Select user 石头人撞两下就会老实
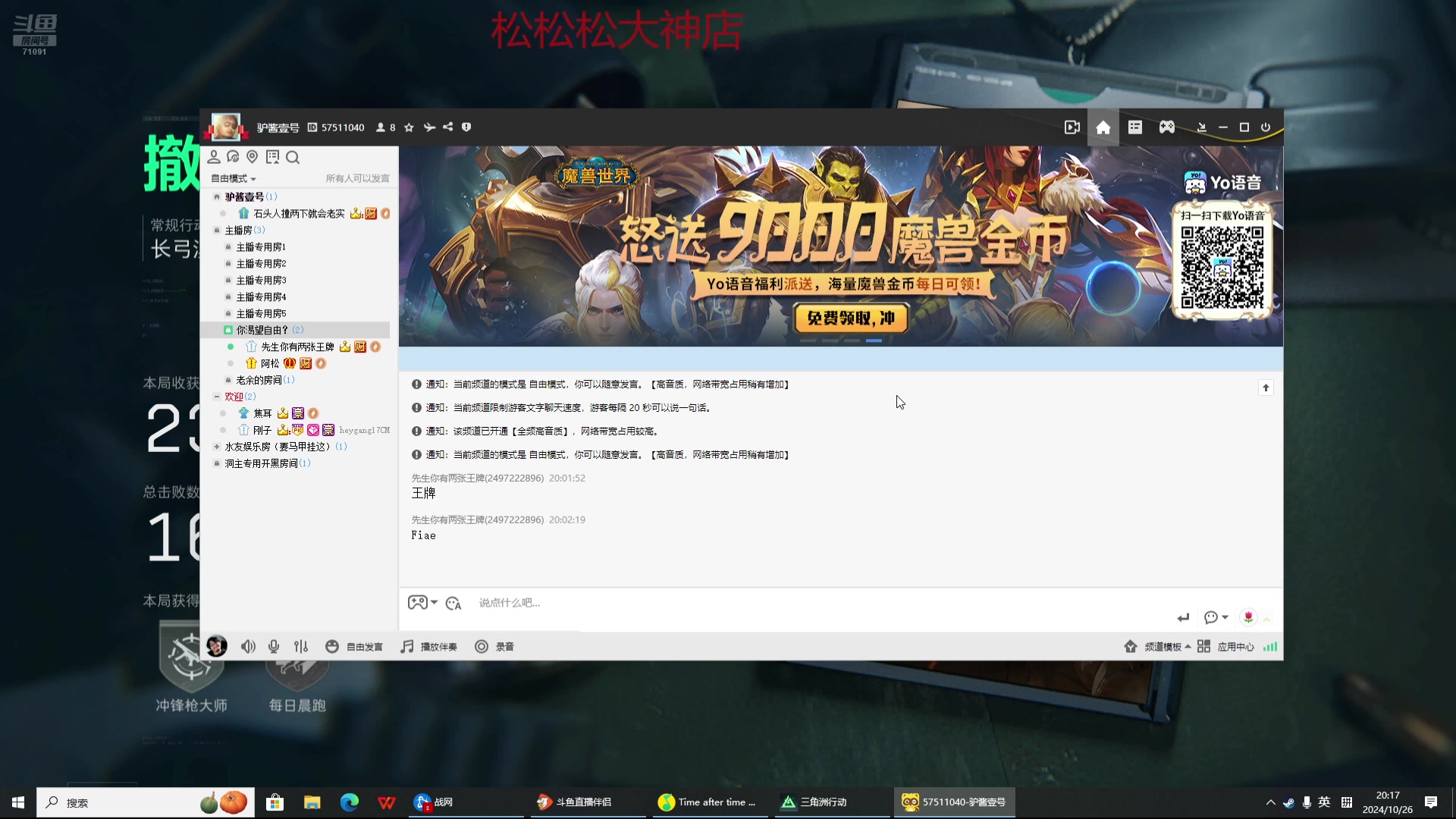The width and height of the screenshot is (1456, 819). pyautogui.click(x=299, y=214)
